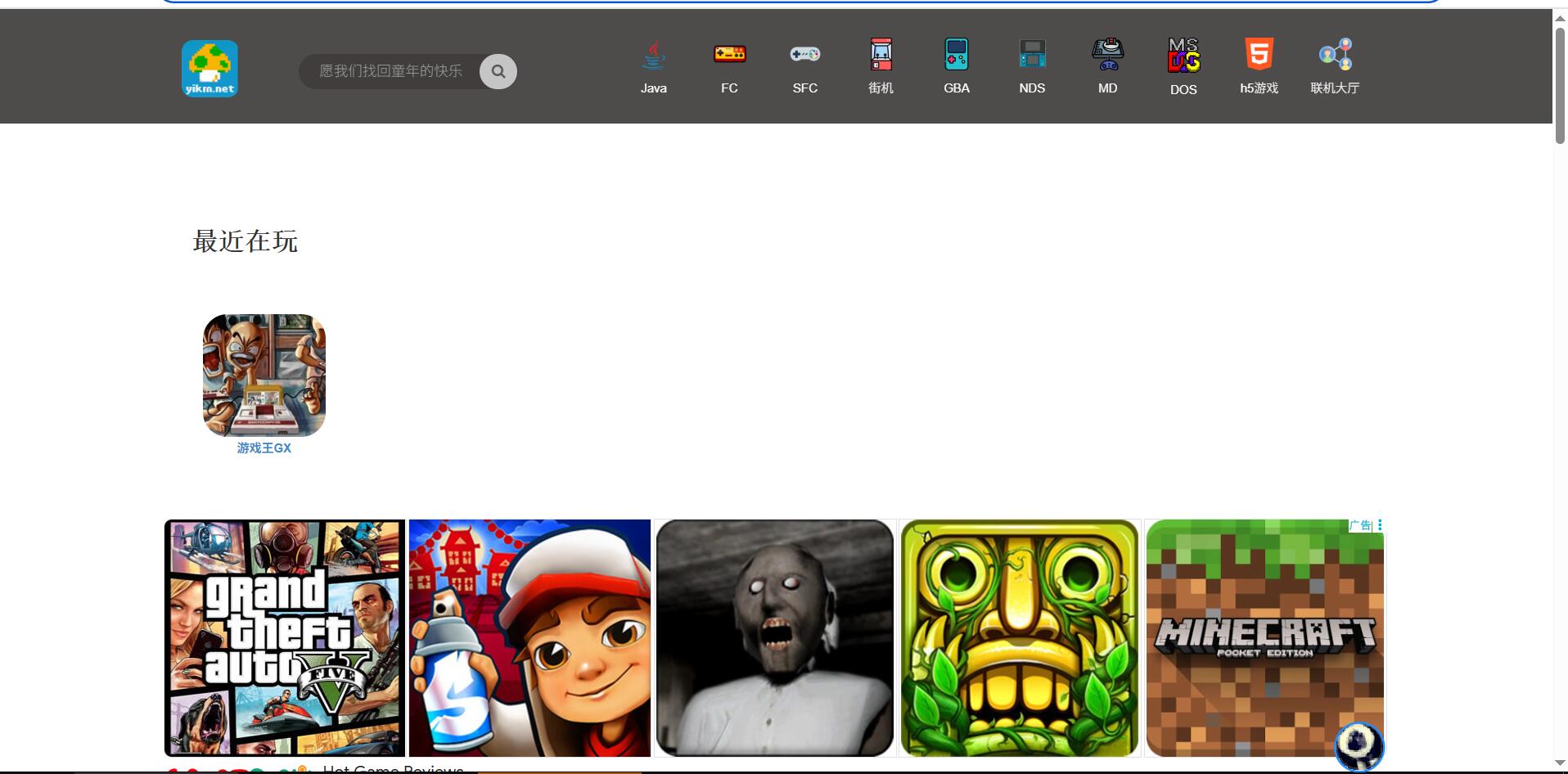Select the h5游戏 menu label

pyautogui.click(x=1259, y=88)
